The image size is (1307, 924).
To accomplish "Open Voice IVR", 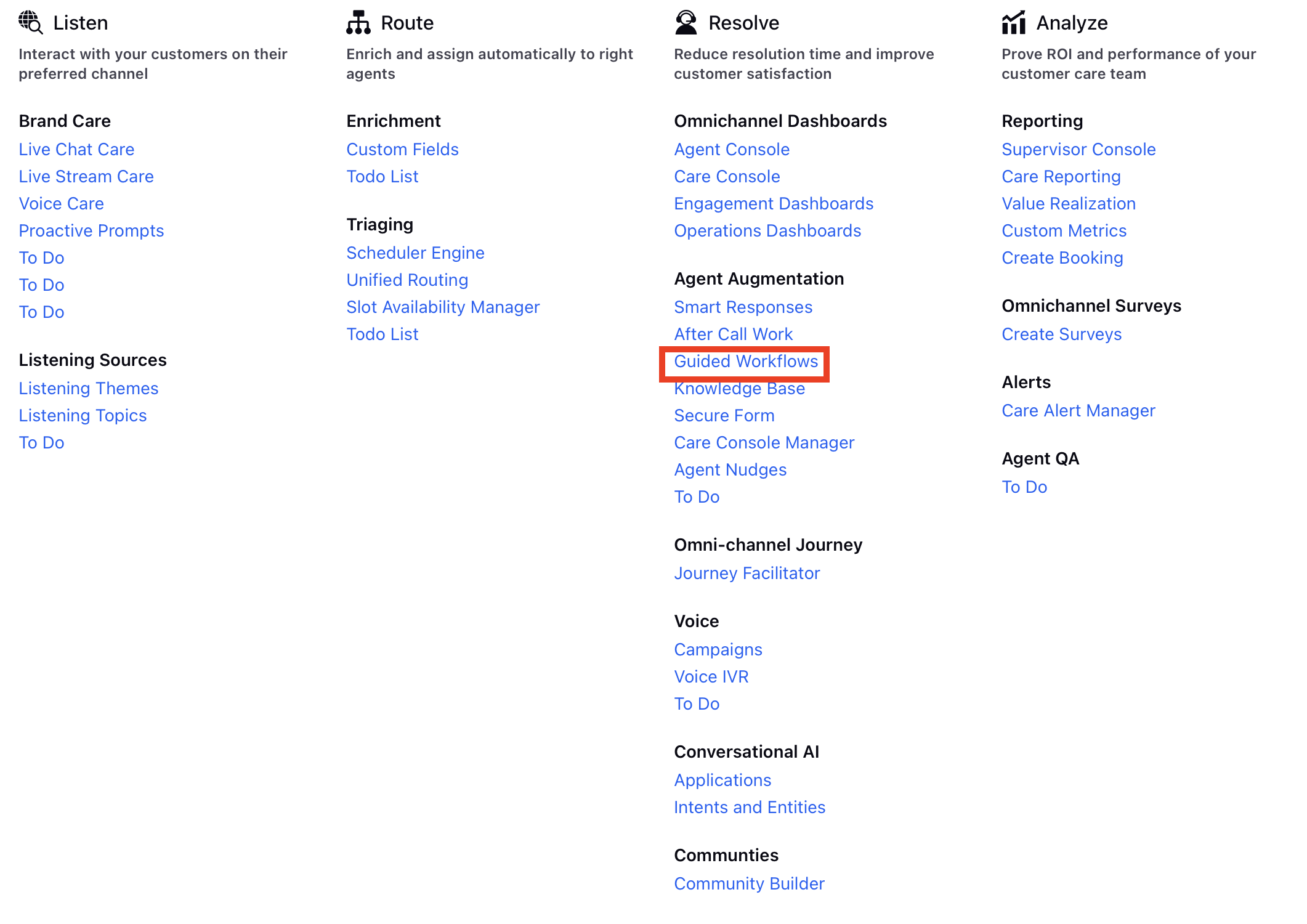I will pos(711,677).
